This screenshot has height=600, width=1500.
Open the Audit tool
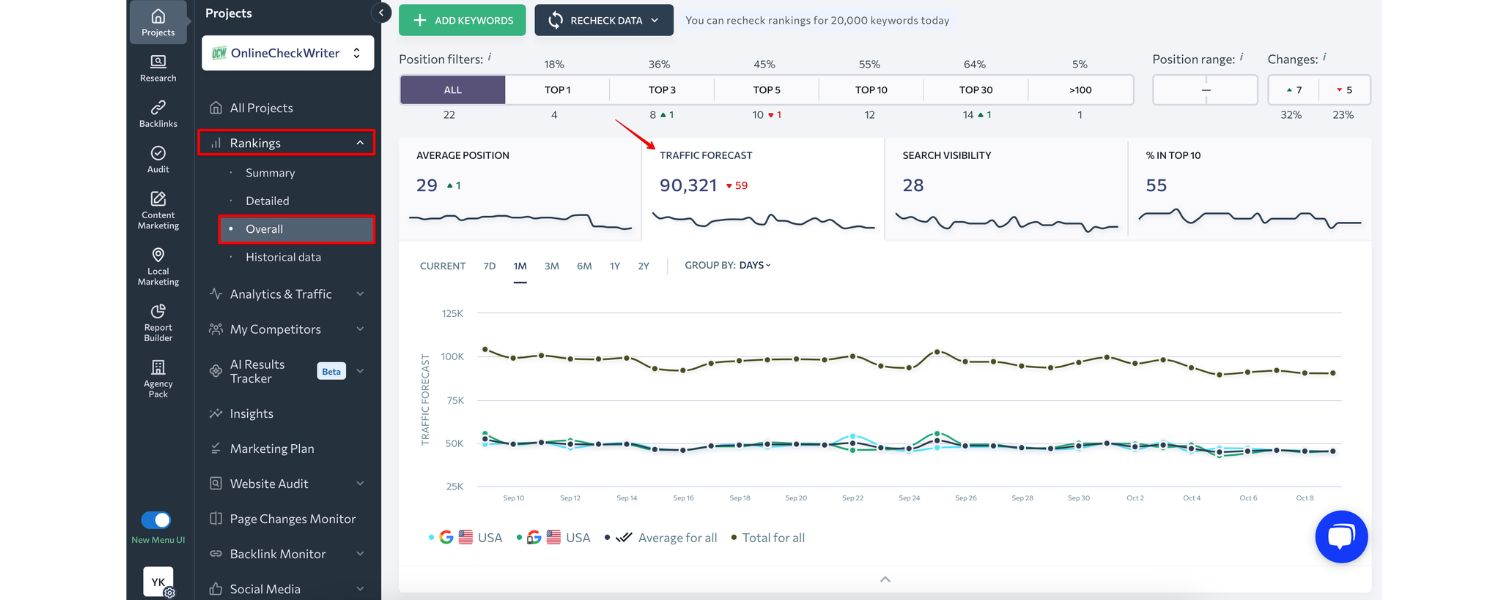tap(157, 158)
